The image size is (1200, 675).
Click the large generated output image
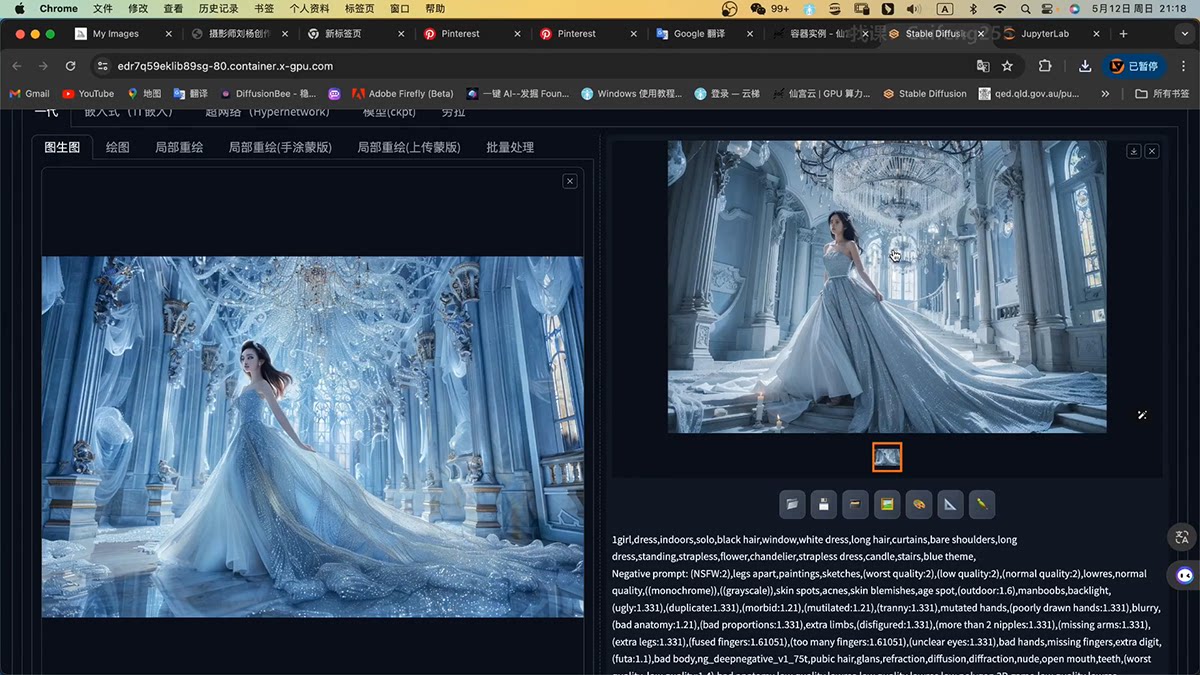887,287
